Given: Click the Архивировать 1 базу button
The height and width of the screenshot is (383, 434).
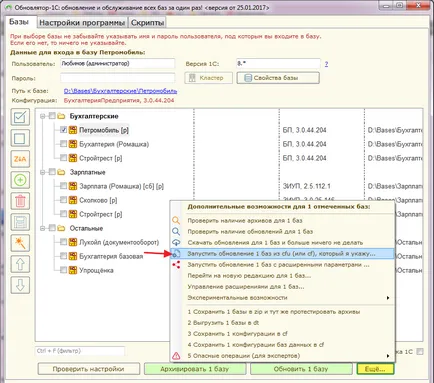Looking at the screenshot, I should [195, 369].
